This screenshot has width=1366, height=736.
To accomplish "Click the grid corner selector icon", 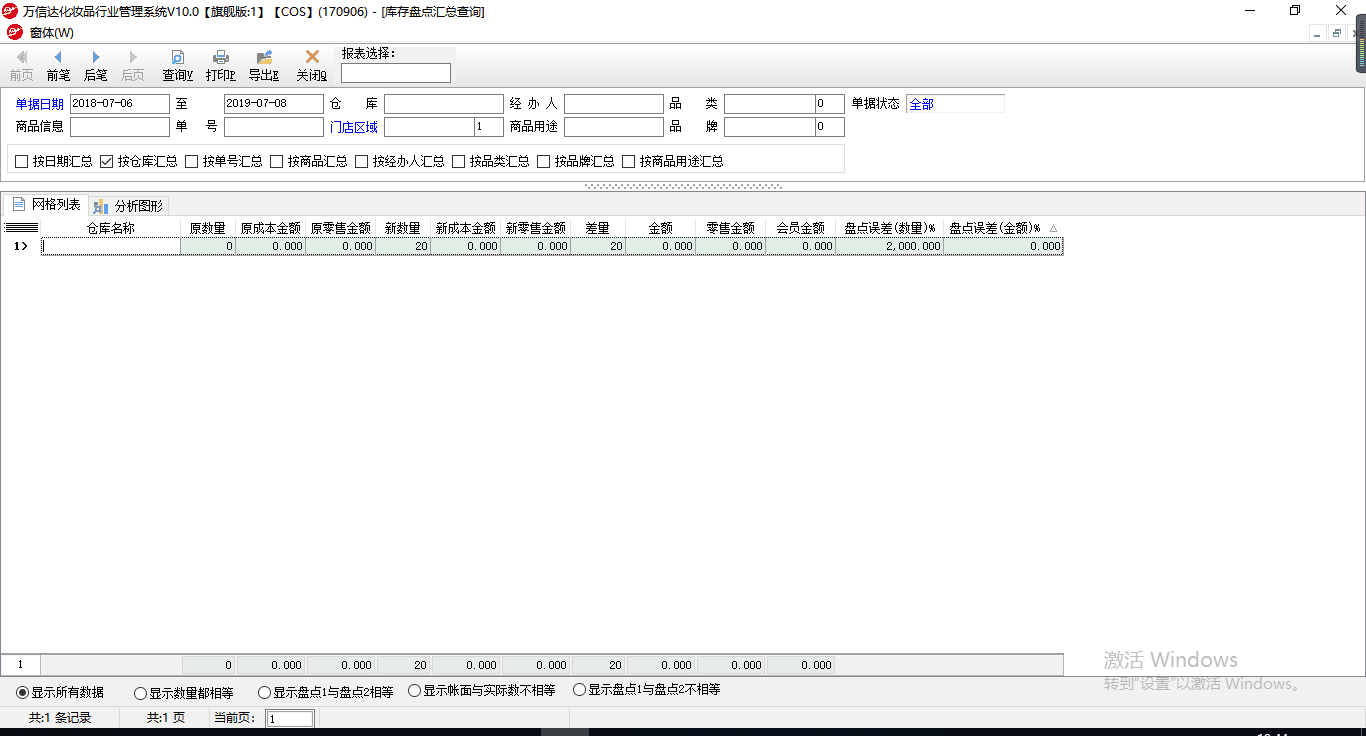I will pos(21,228).
